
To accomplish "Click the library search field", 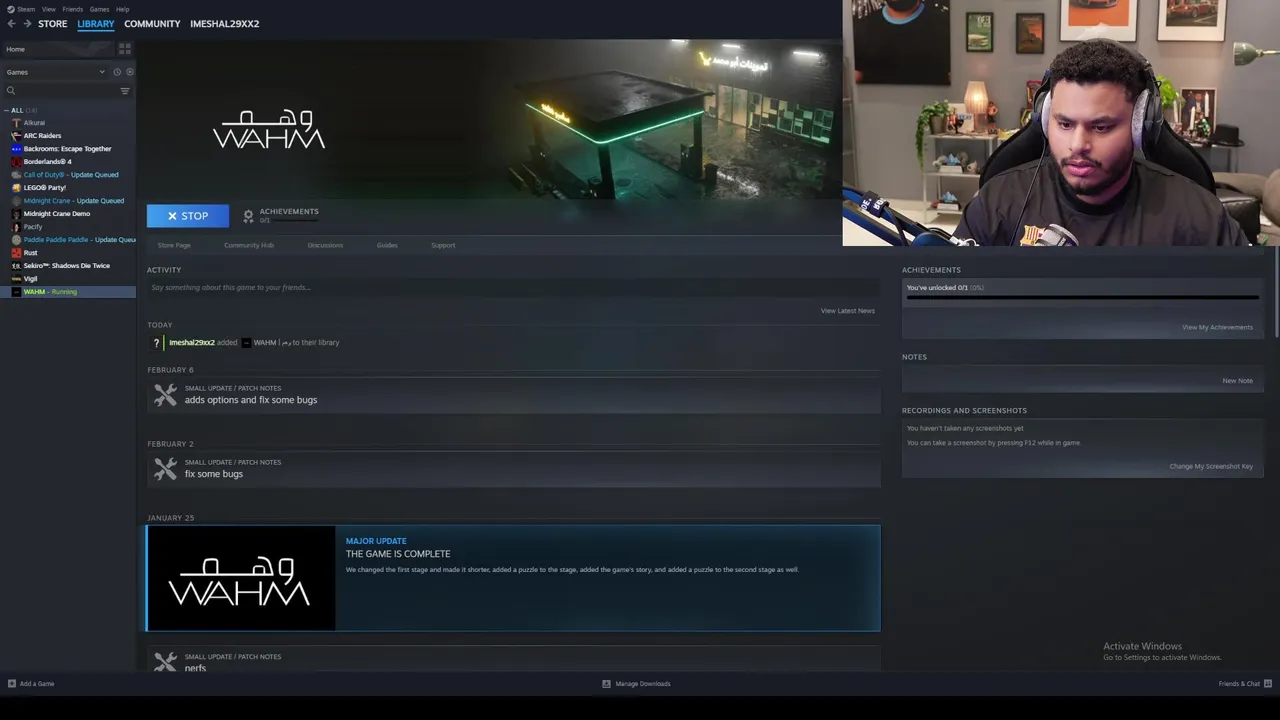I will [65, 91].
